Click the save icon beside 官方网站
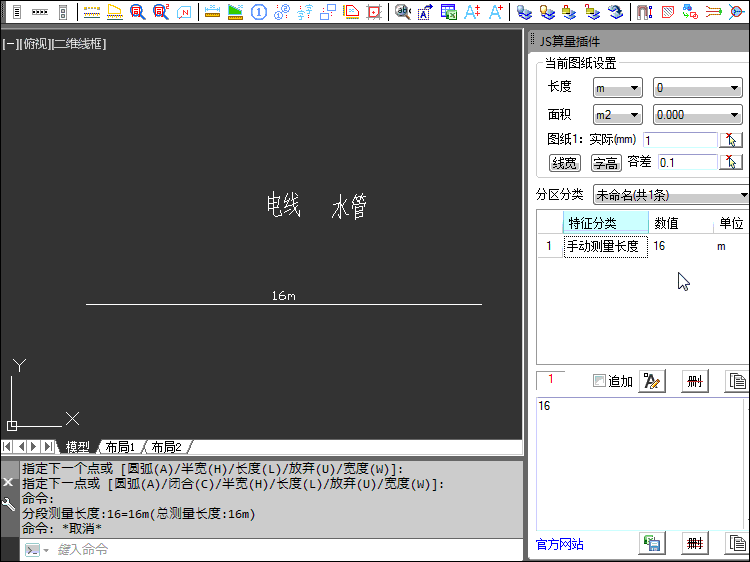 click(x=652, y=544)
